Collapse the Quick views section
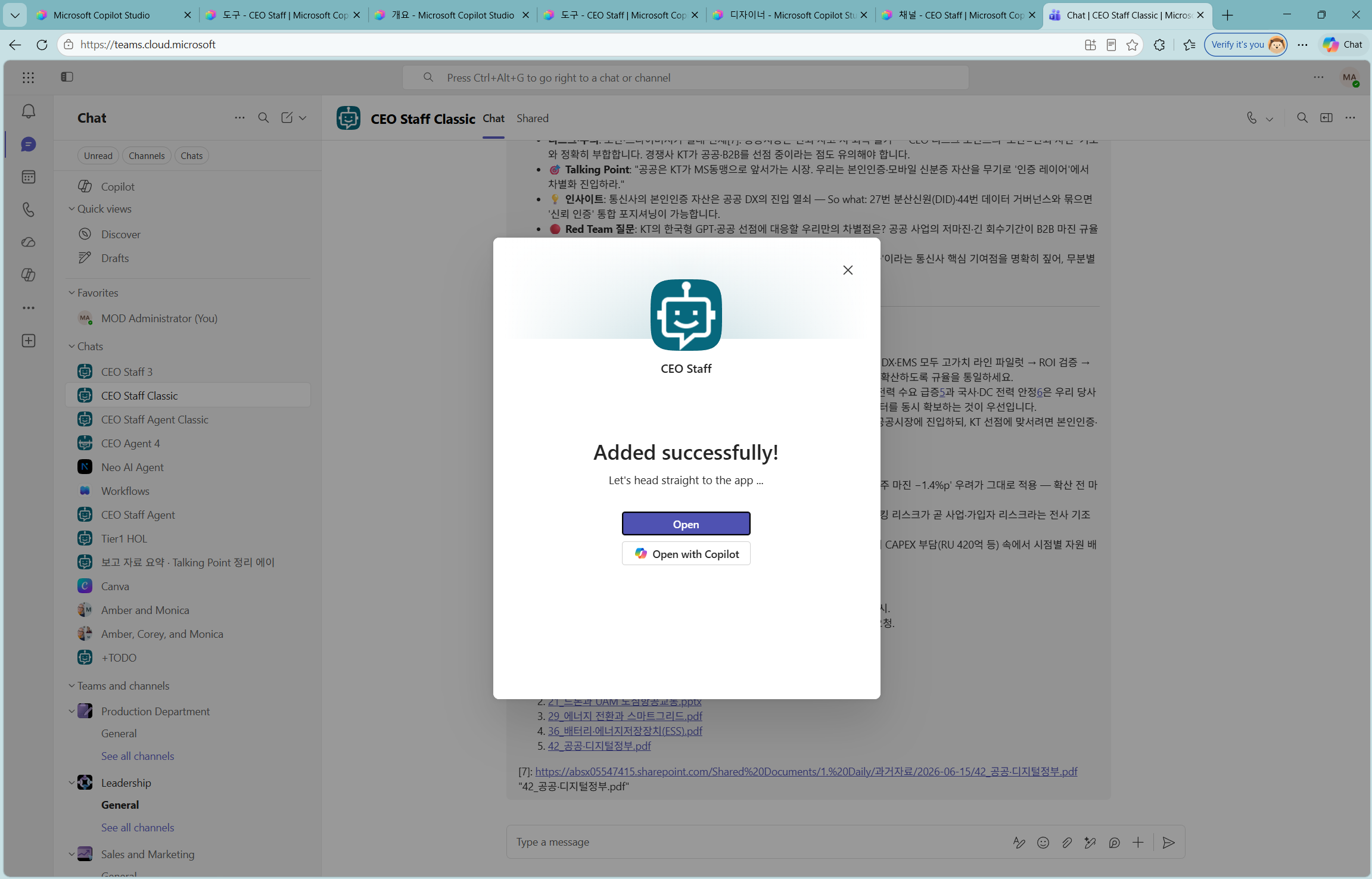 71,208
